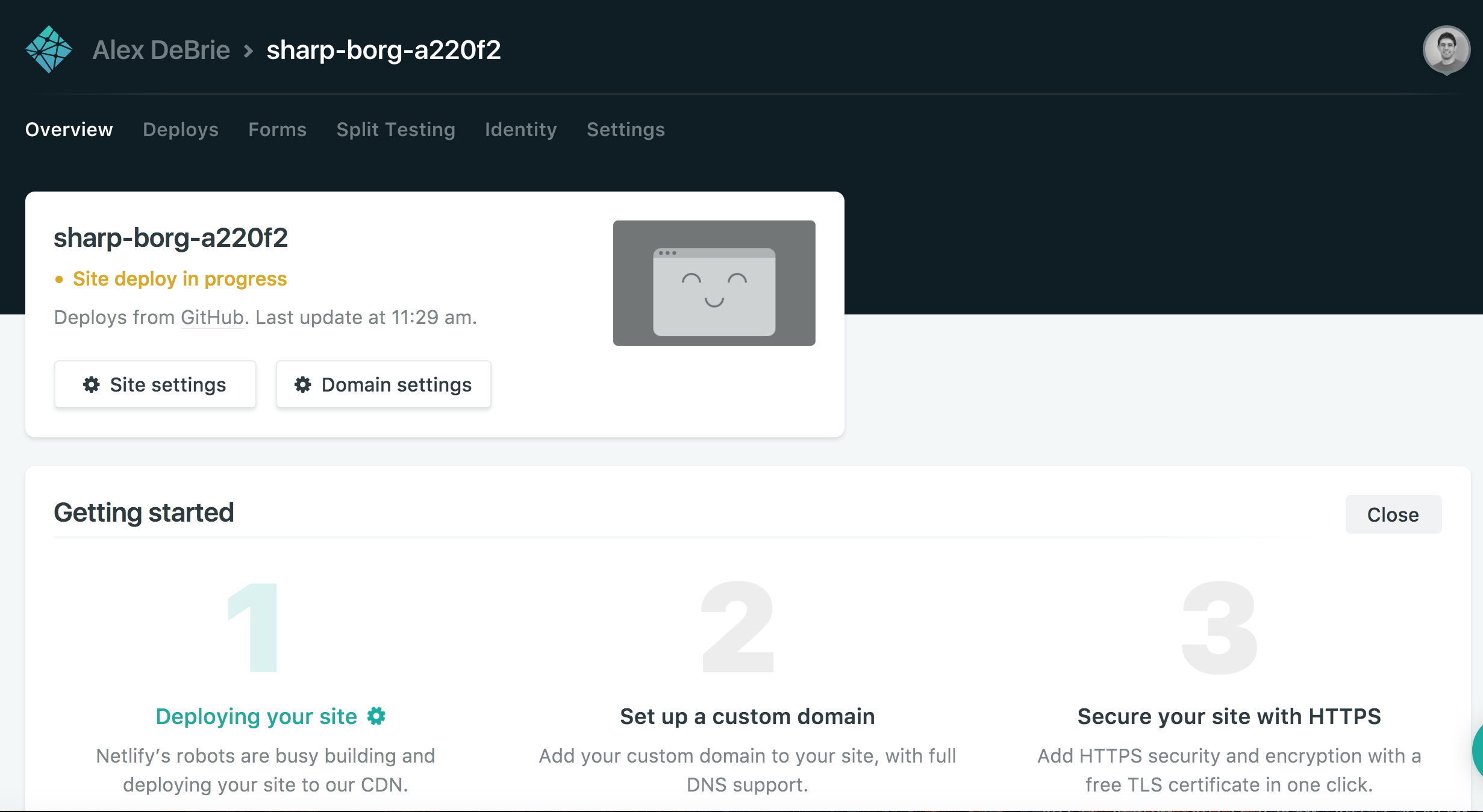1483x812 pixels.
Task: Click the orange deploy status dot
Action: [x=59, y=280]
